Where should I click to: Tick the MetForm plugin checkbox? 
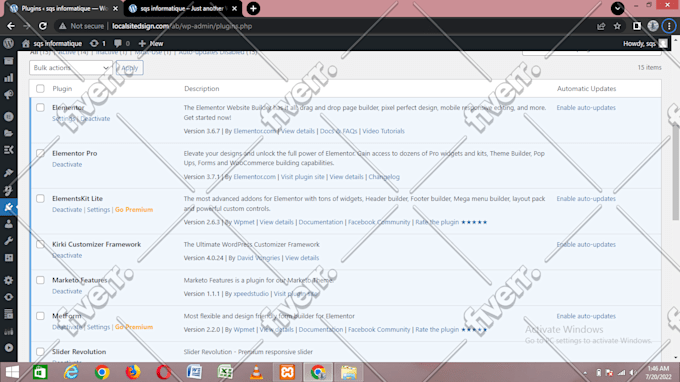pyautogui.click(x=40, y=316)
